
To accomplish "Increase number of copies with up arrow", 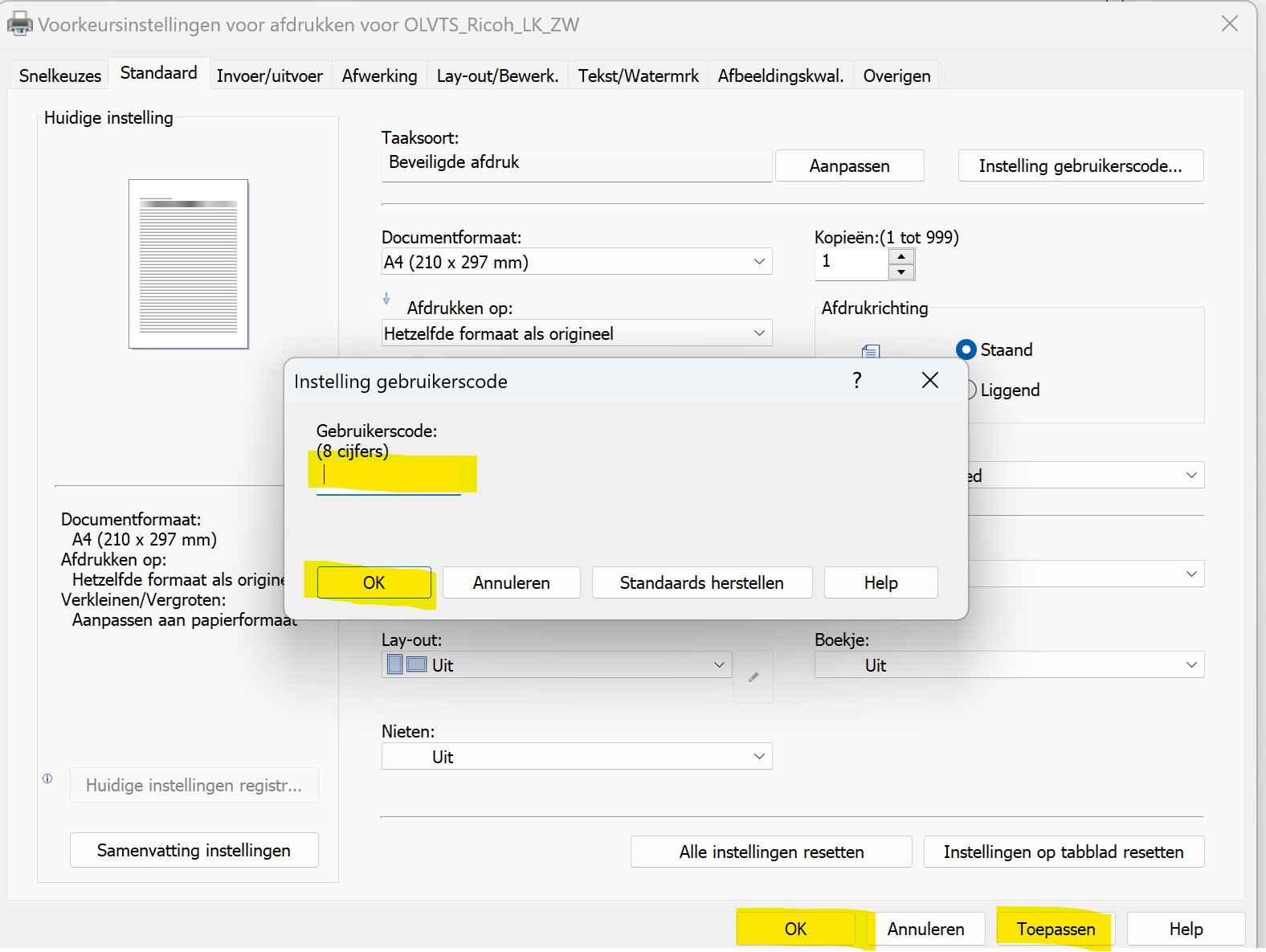I will coord(901,257).
